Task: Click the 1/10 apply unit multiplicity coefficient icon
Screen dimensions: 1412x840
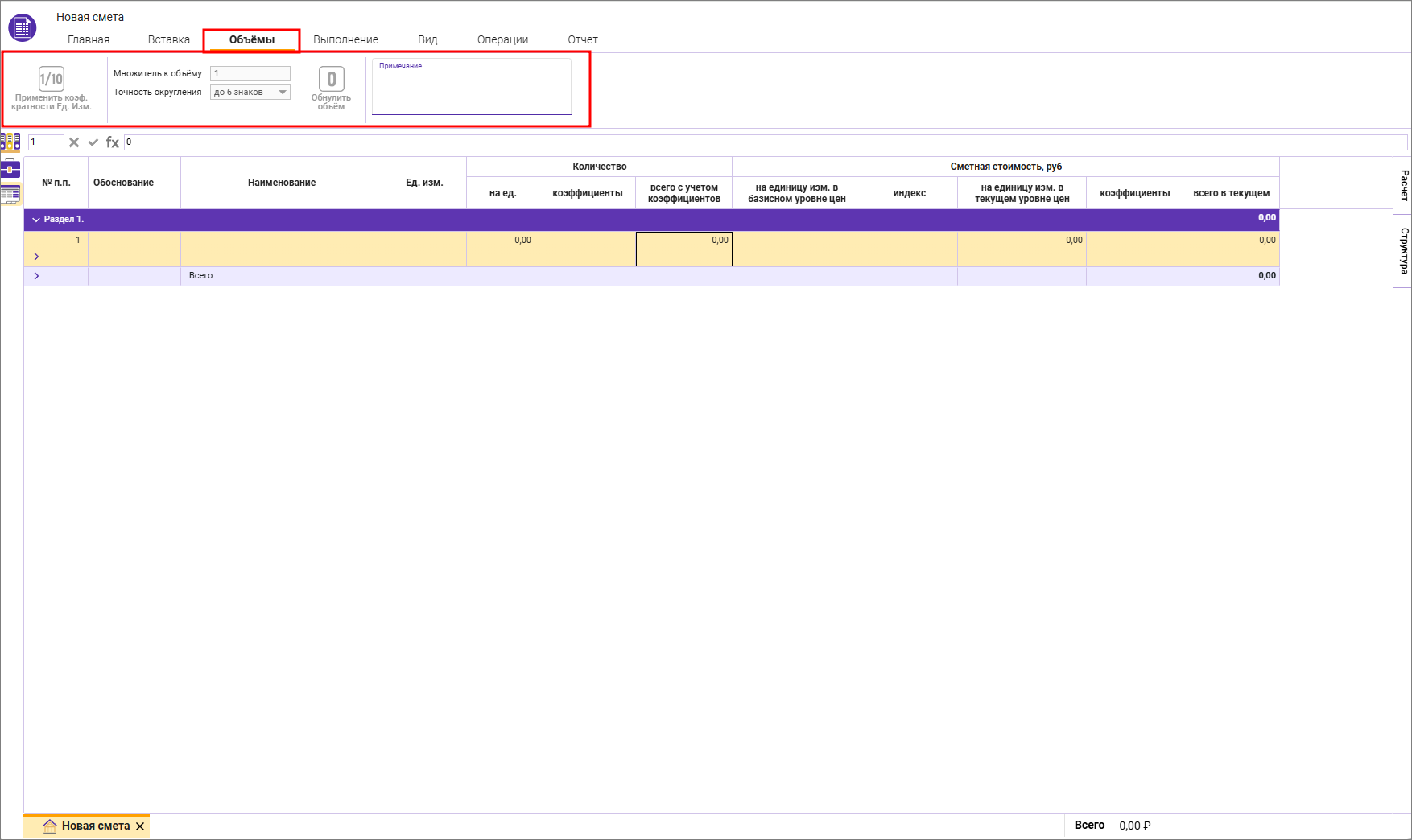Action: (52, 79)
